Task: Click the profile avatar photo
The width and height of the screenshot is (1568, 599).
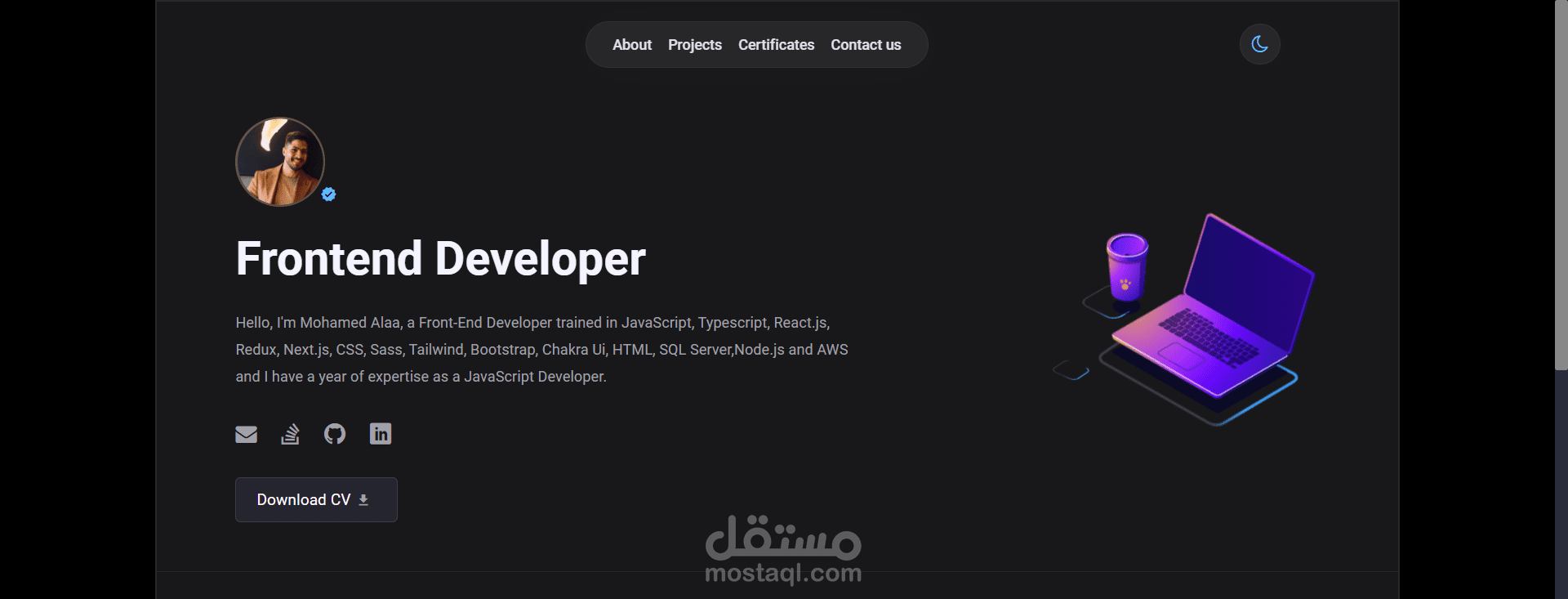Action: [x=280, y=162]
